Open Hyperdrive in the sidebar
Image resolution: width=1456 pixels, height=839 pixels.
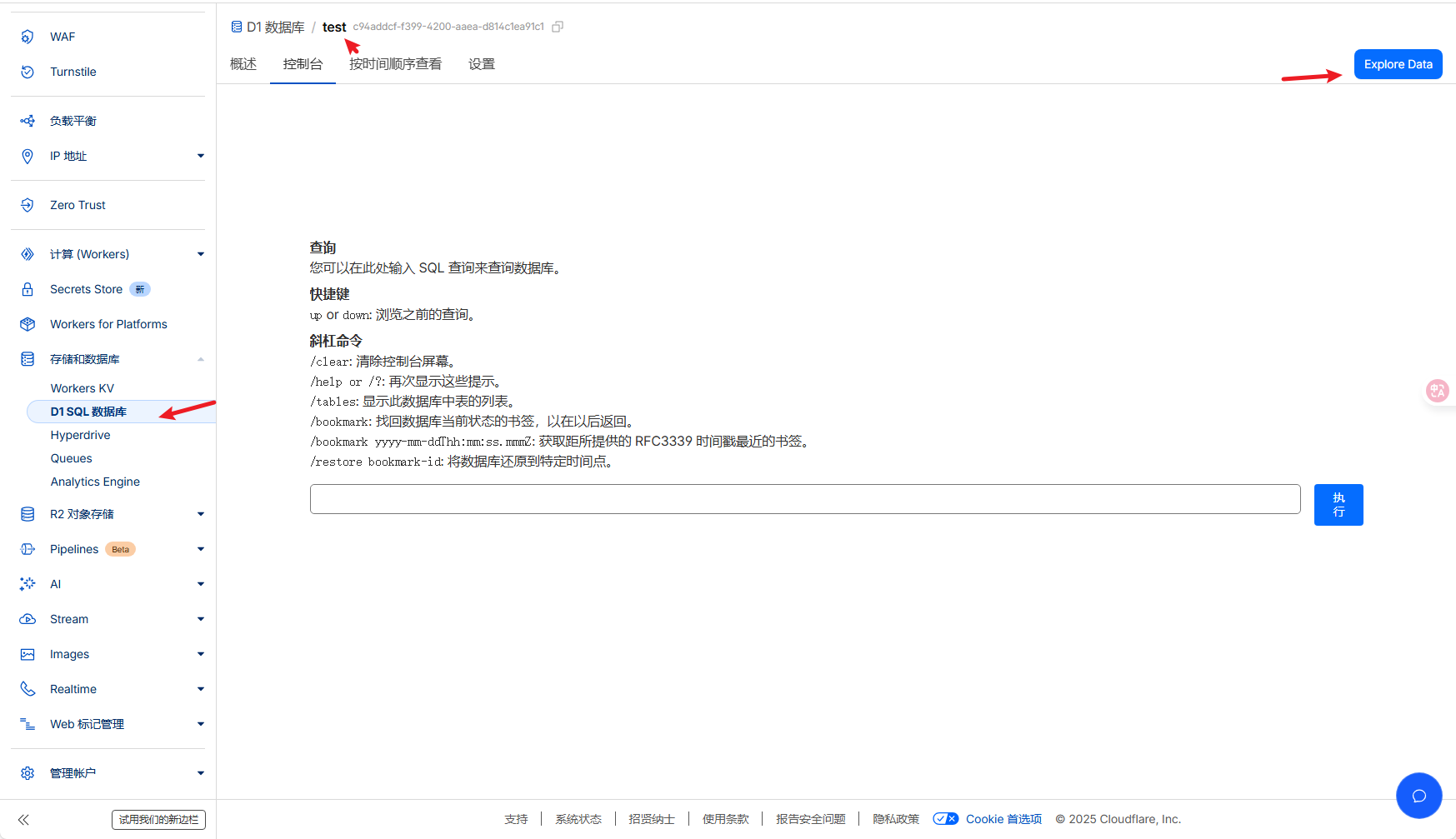[x=80, y=435]
